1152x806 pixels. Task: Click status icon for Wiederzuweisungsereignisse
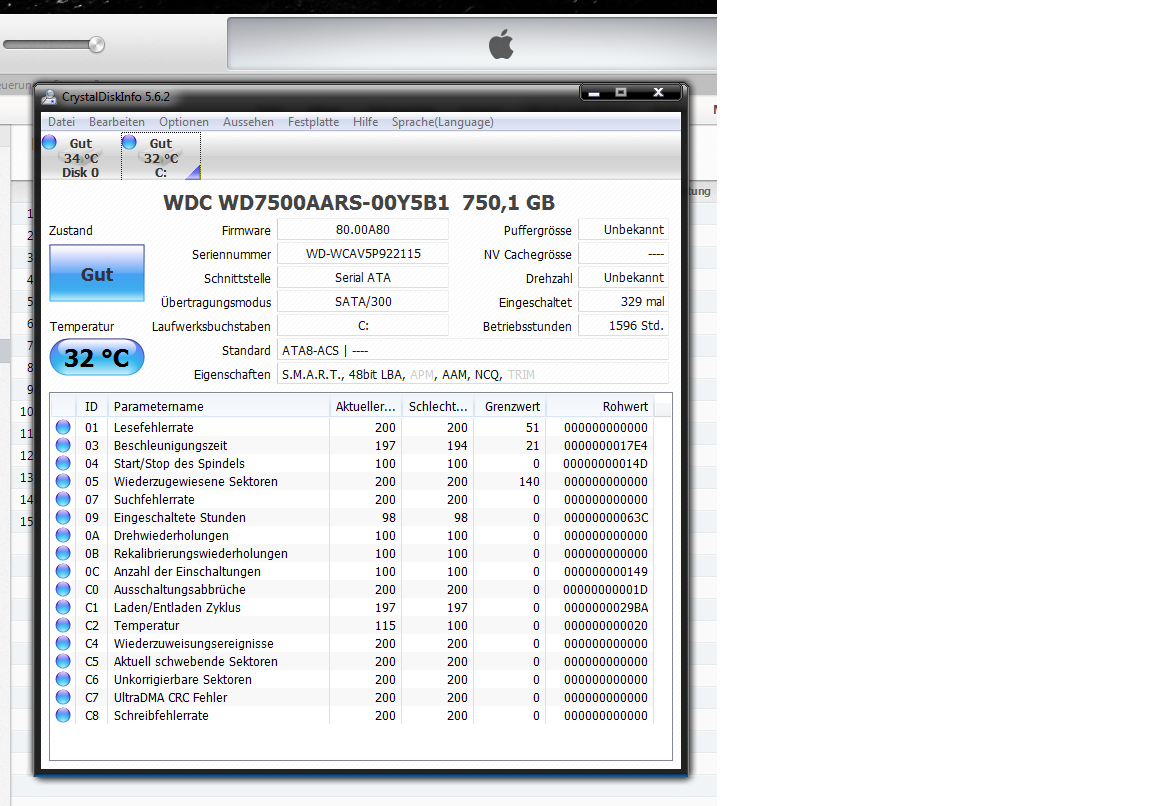(63, 643)
